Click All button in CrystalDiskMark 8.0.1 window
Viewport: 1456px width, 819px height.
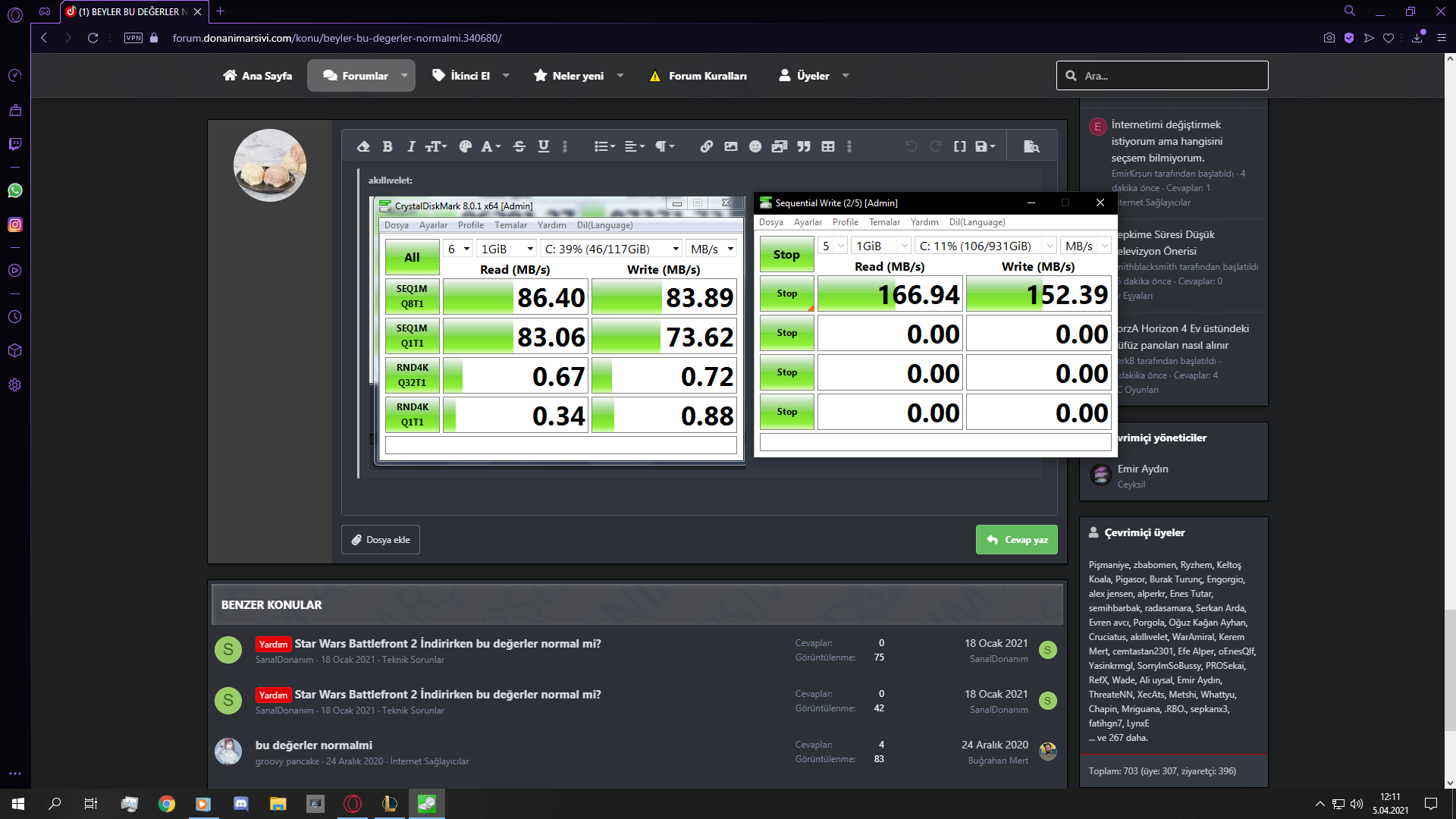coord(412,258)
